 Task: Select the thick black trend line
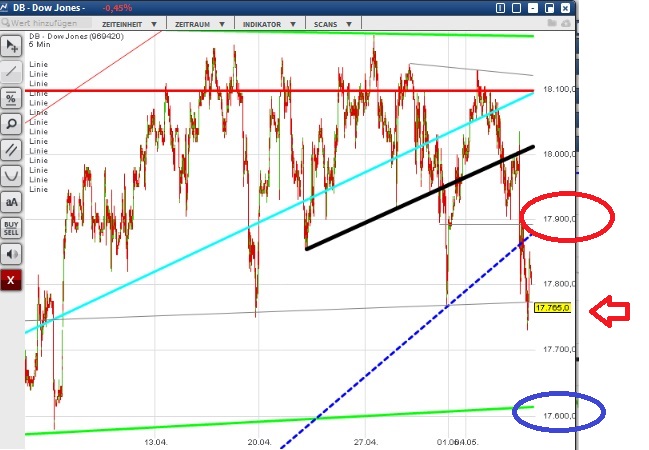tap(420, 197)
